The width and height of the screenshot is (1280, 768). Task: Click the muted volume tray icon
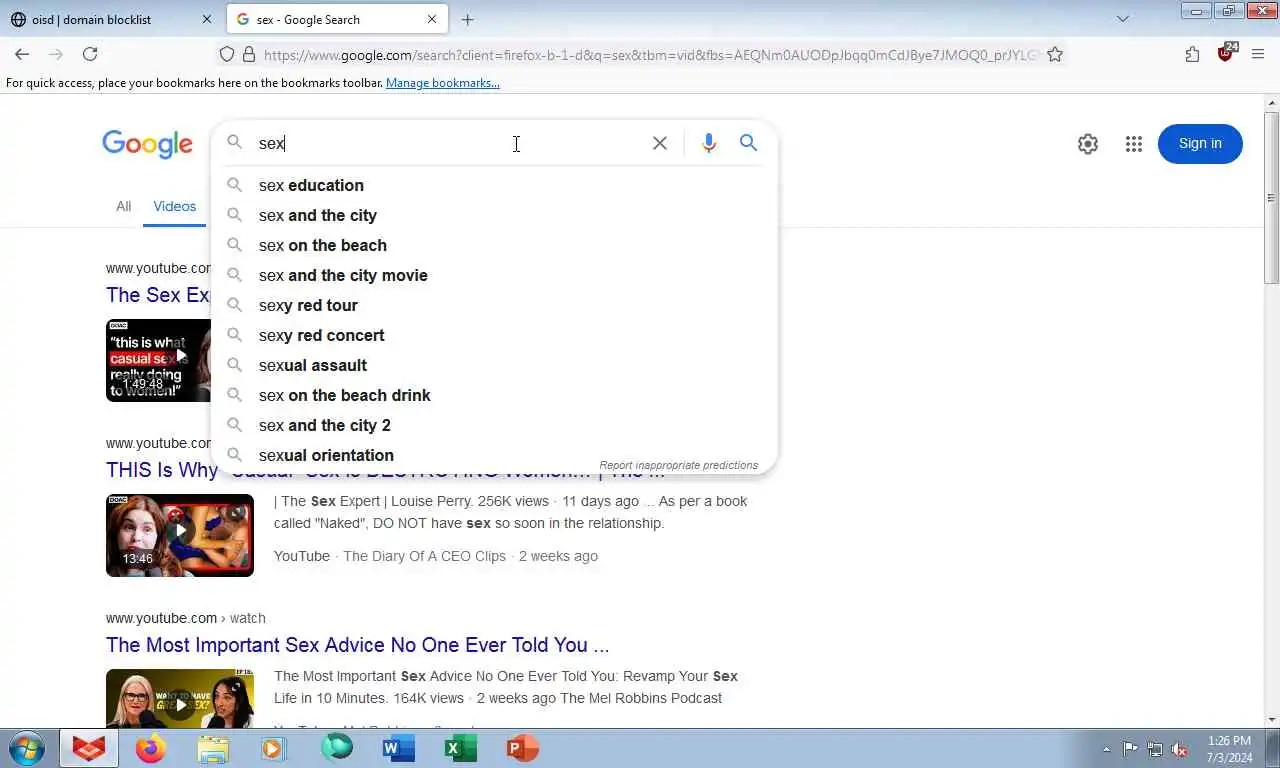click(1179, 749)
